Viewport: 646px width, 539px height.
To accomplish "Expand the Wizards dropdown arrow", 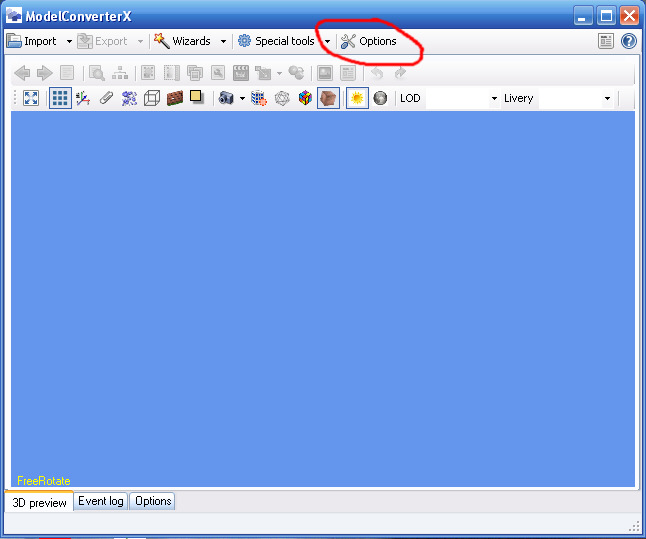I will pyautogui.click(x=223, y=41).
